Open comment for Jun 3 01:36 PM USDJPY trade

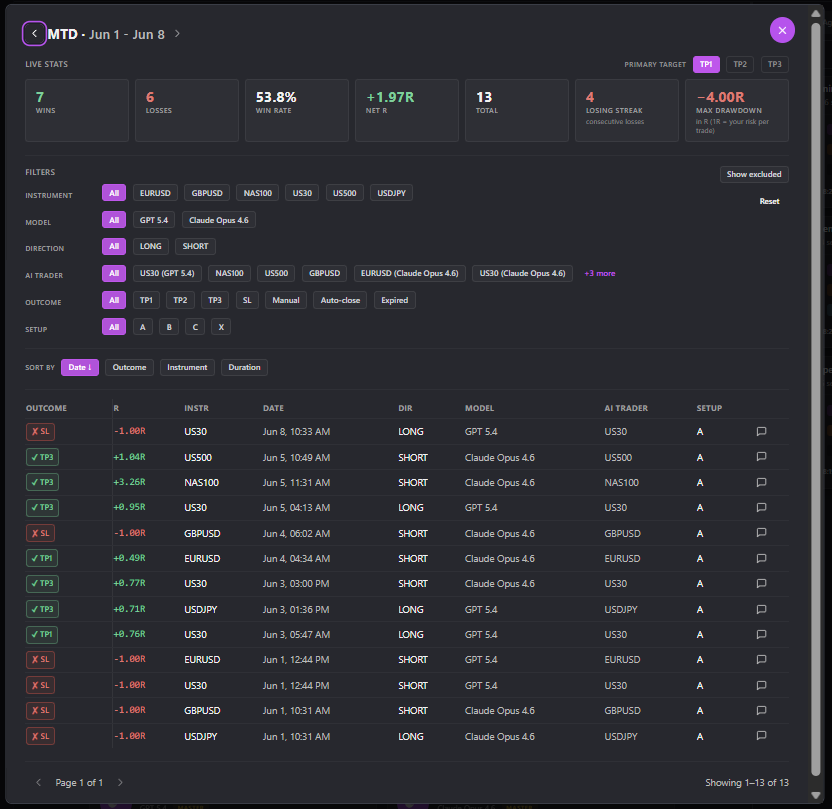coord(761,609)
